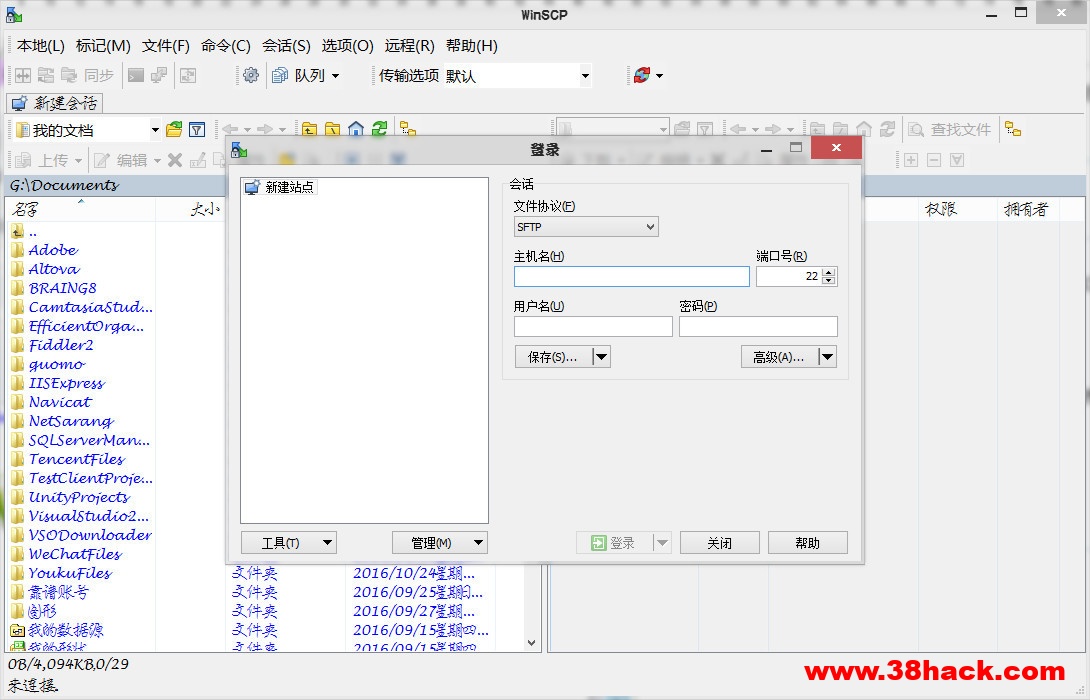Open the terminal console icon in toolbar
This screenshot has height=700, width=1090.
pyautogui.click(x=136, y=75)
